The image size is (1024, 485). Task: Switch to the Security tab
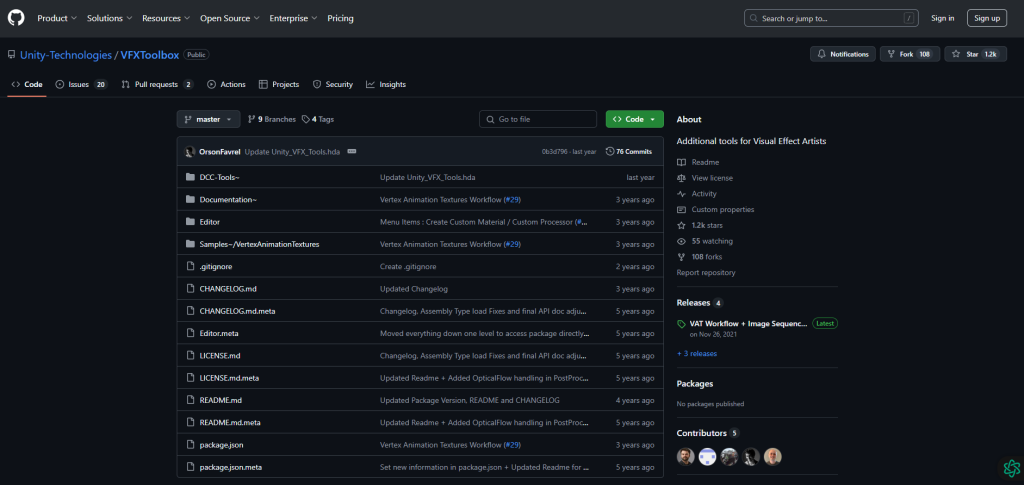click(333, 84)
